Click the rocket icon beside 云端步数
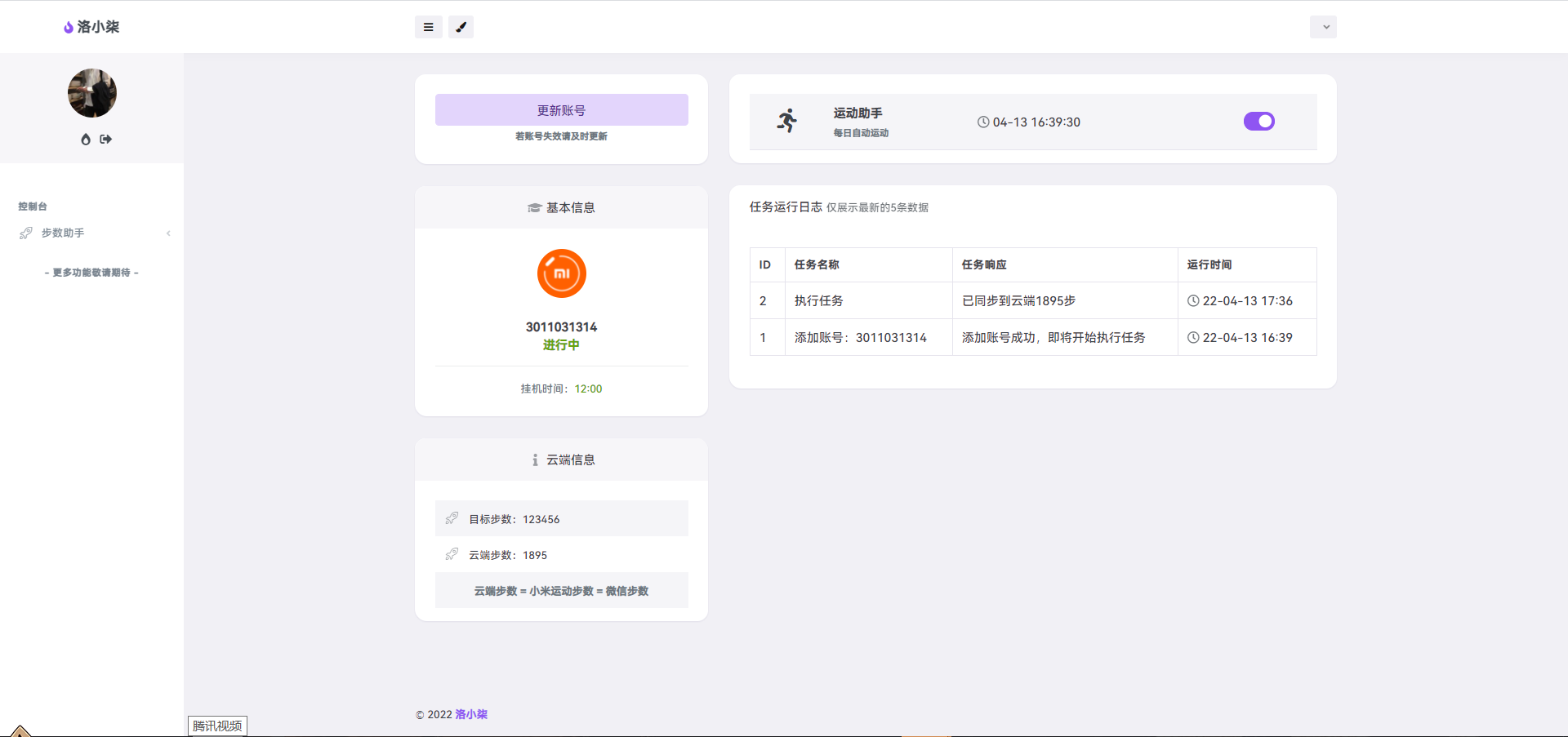 pos(452,554)
